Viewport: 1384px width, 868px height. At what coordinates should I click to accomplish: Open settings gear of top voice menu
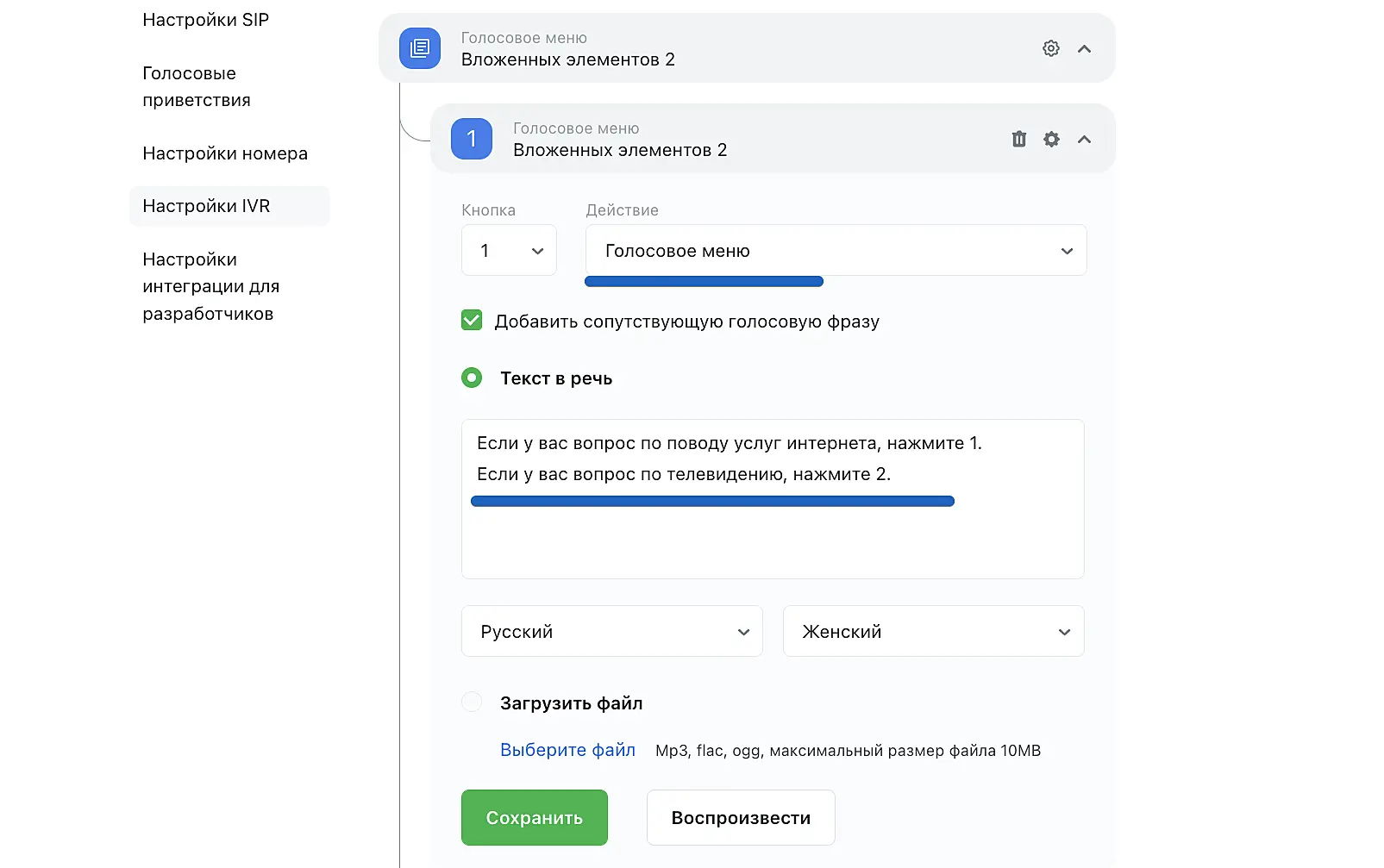tap(1050, 48)
